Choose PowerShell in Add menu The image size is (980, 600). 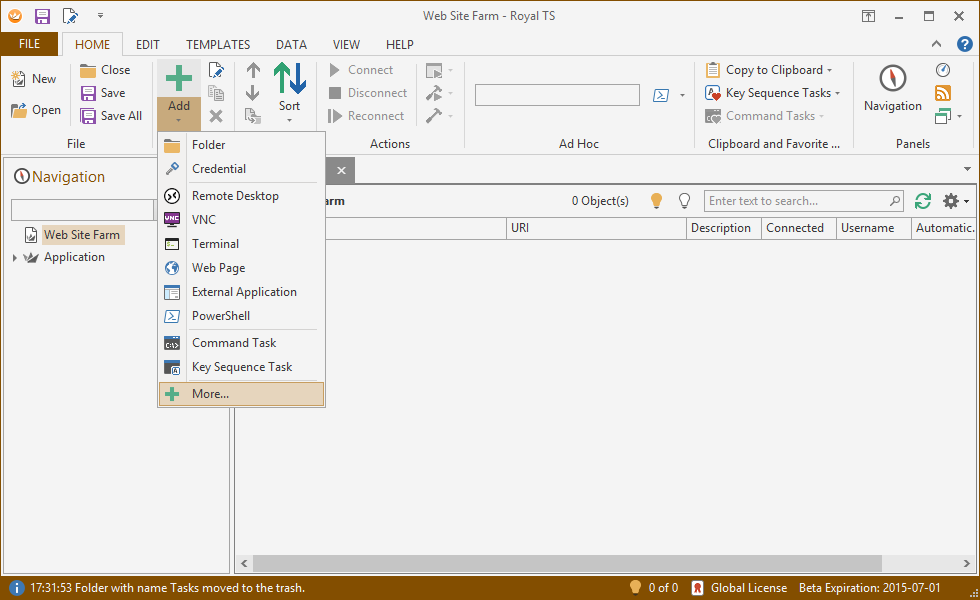point(241,316)
